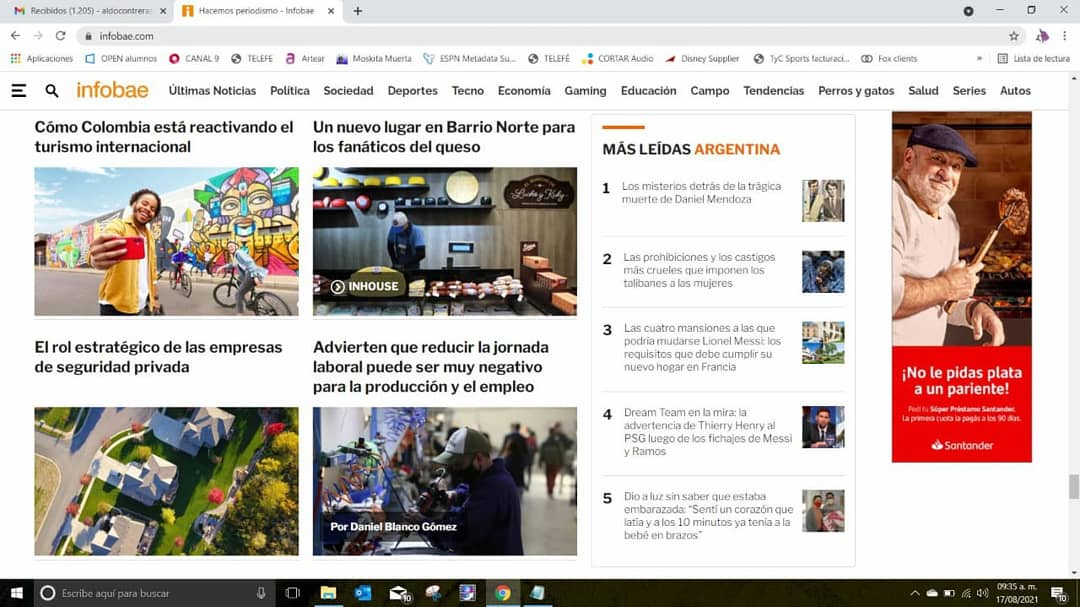Image resolution: width=1080 pixels, height=607 pixels.
Task: Open the Barrio Norte queso article headline
Action: click(x=444, y=136)
